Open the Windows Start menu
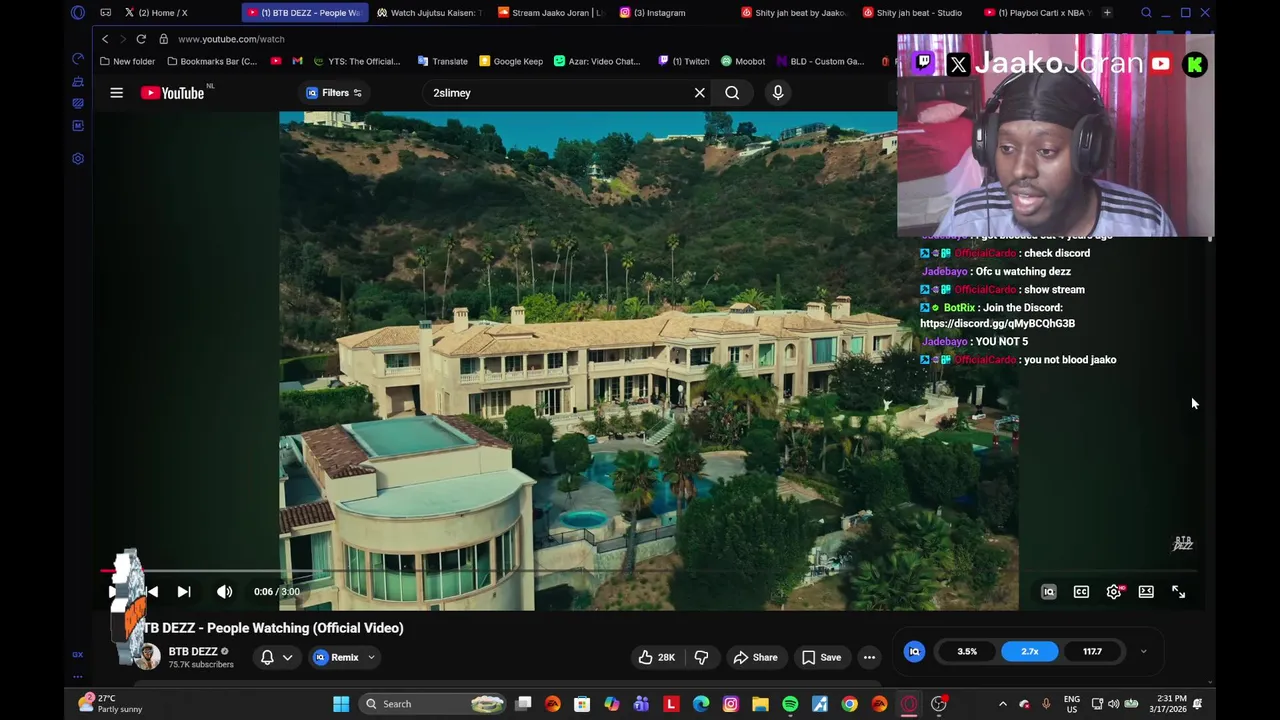Viewport: 1280px width, 720px height. pyautogui.click(x=341, y=704)
